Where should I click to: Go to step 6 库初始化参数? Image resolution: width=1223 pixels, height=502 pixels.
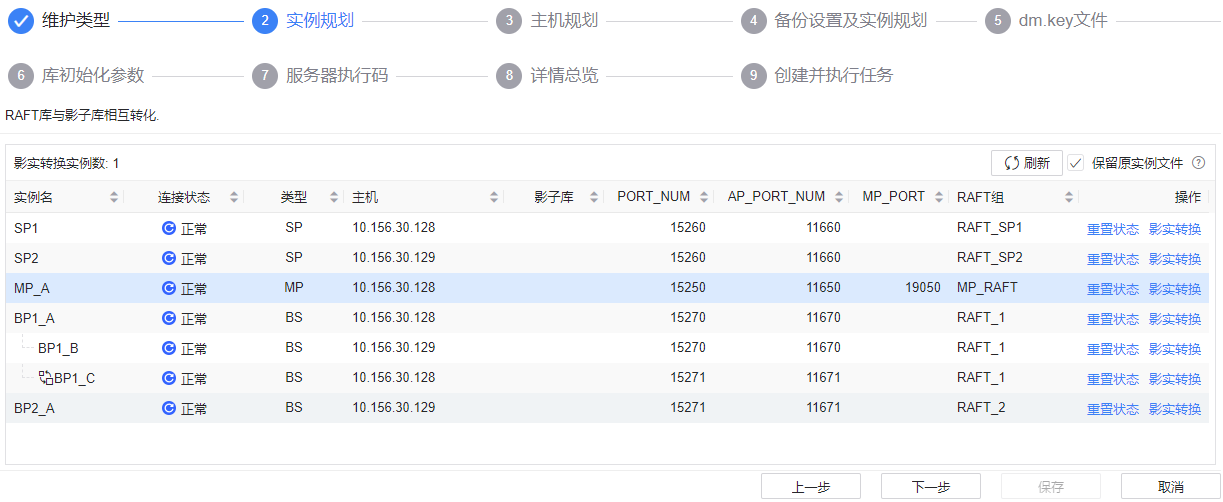click(x=76, y=76)
